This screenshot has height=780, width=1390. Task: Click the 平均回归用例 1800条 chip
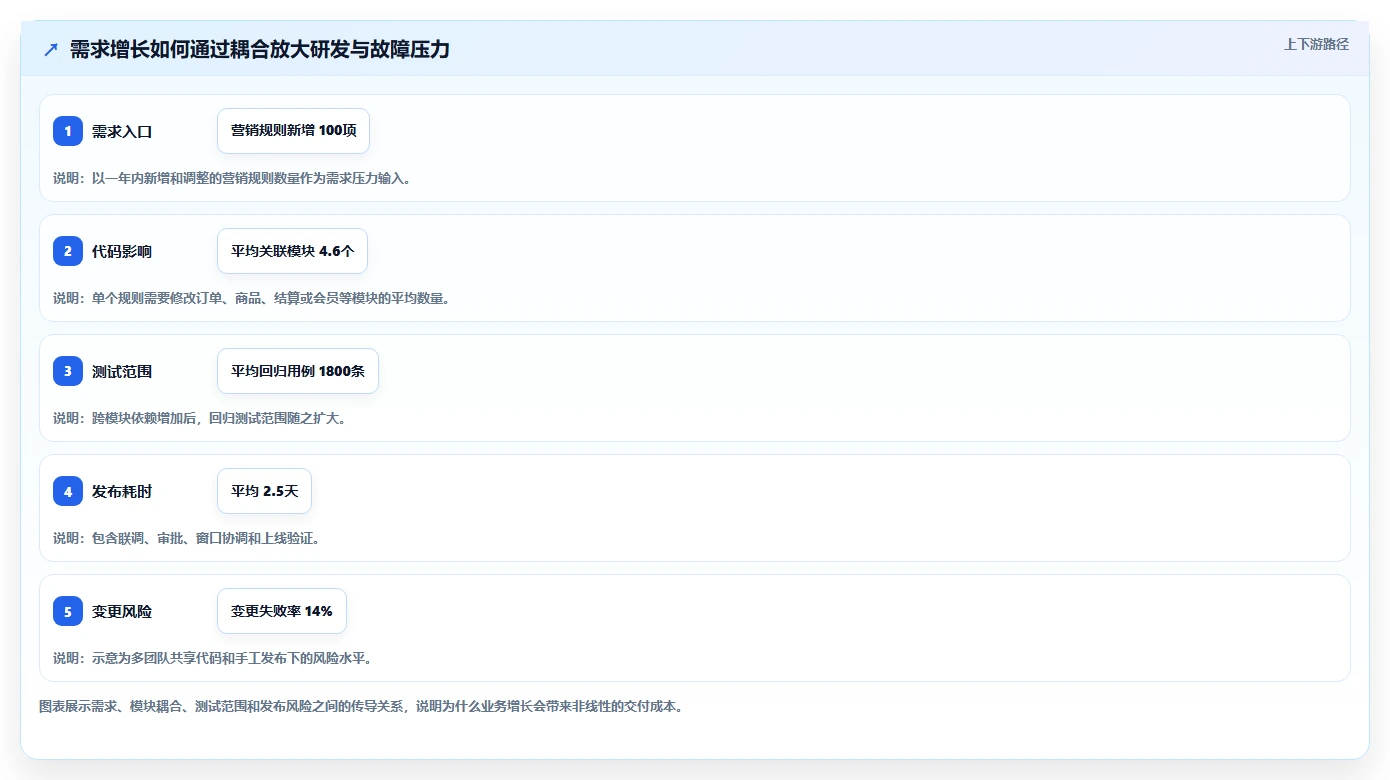coord(298,371)
